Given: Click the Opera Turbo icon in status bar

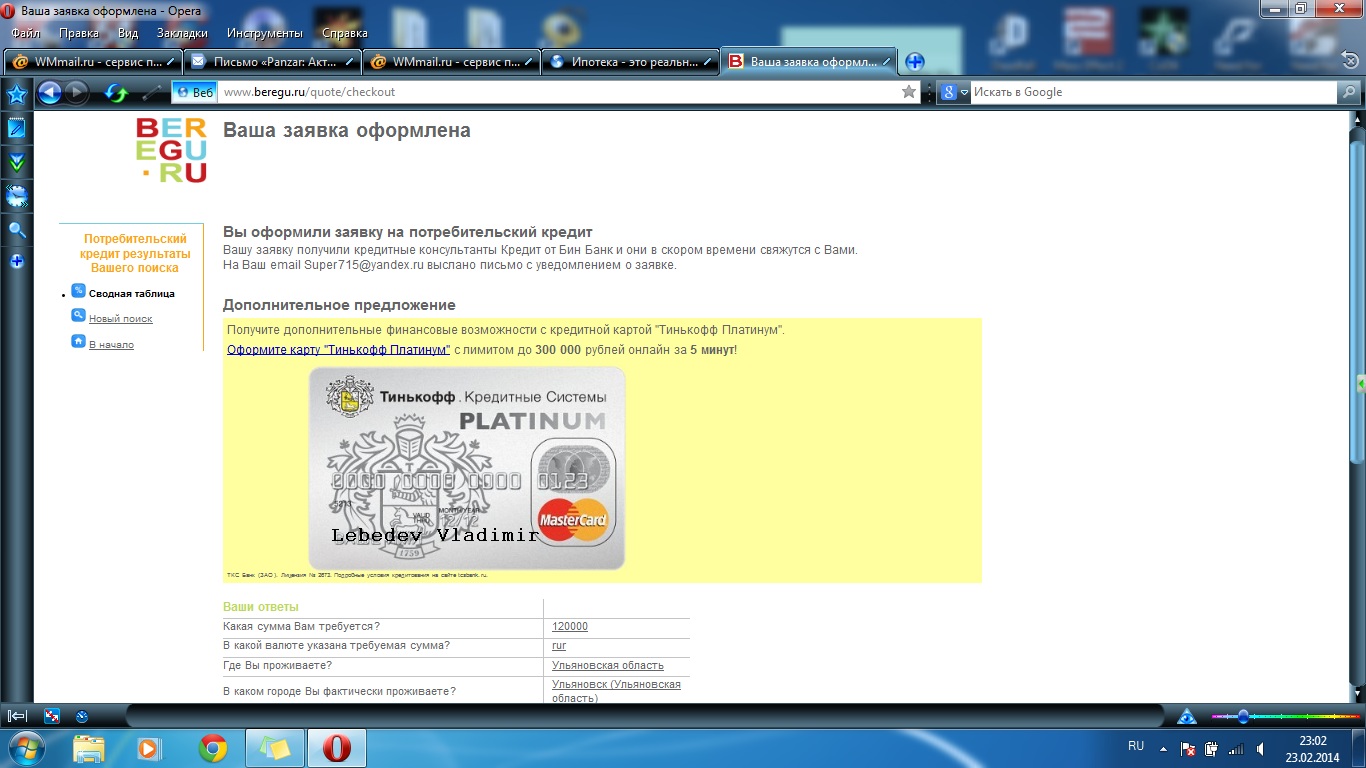Looking at the screenshot, I should (82, 716).
